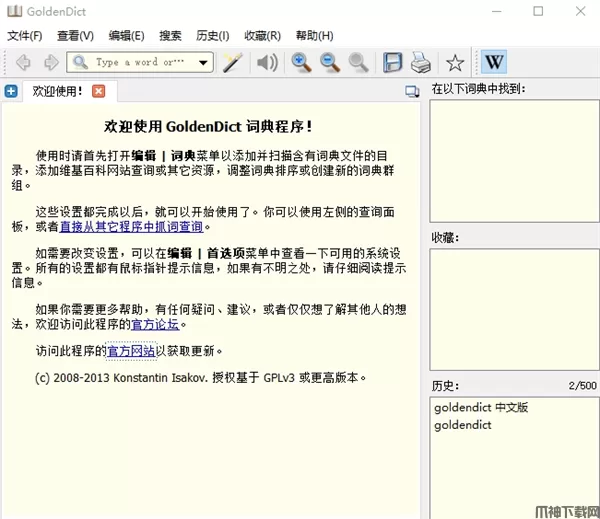Expand the search box dropdown arrow
This screenshot has width=600, height=519.
204,63
